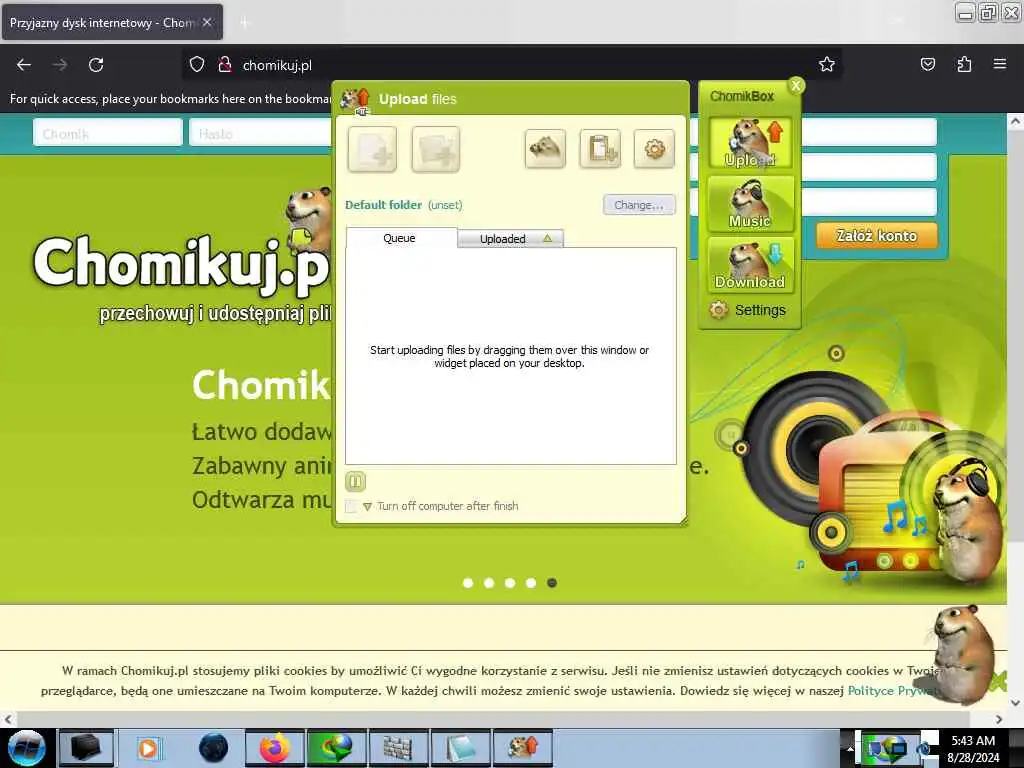1024x768 pixels.
Task: Bookmark this page with the star
Action: pos(827,64)
